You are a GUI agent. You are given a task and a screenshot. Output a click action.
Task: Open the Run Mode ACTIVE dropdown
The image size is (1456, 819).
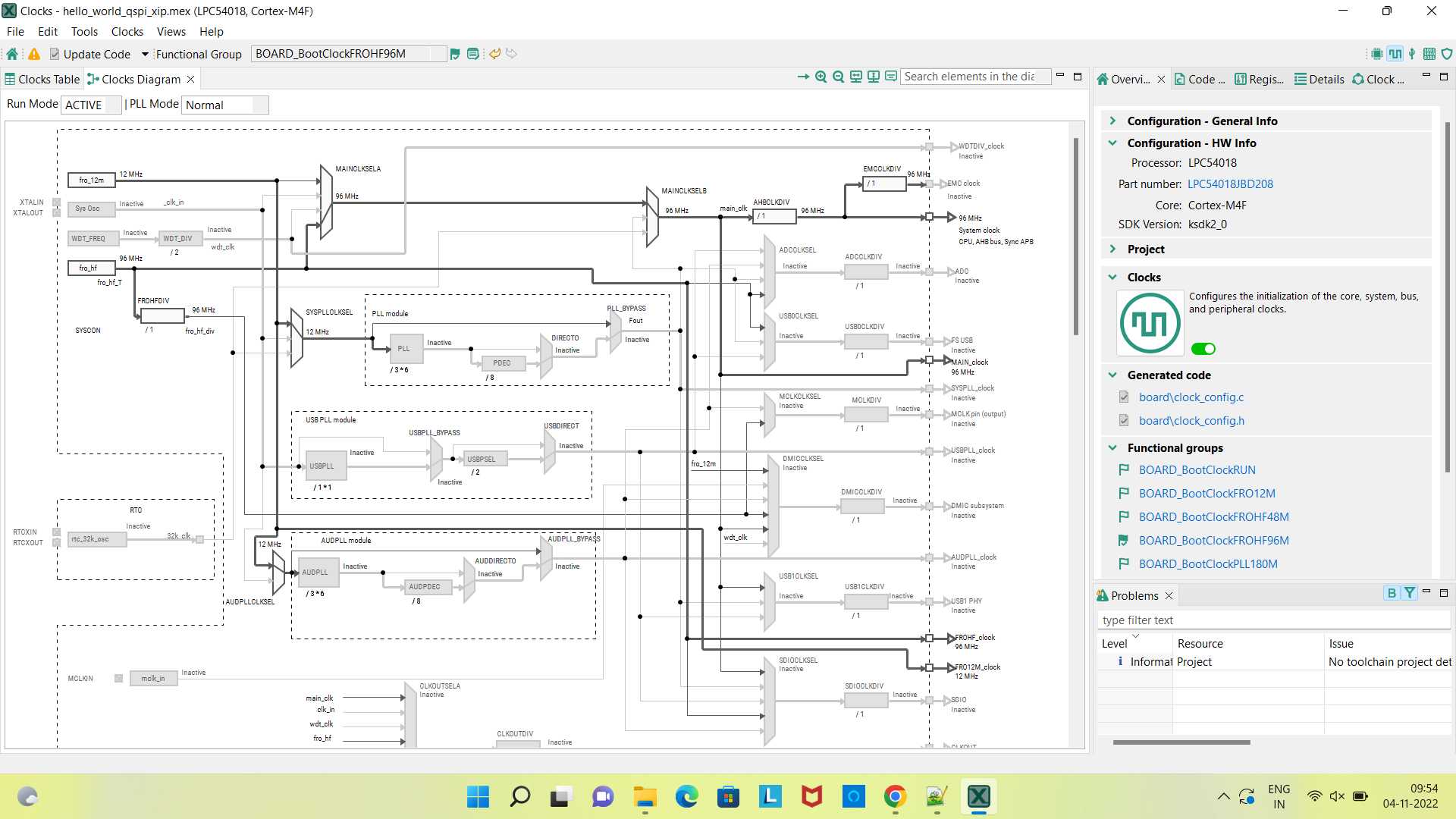coord(92,105)
